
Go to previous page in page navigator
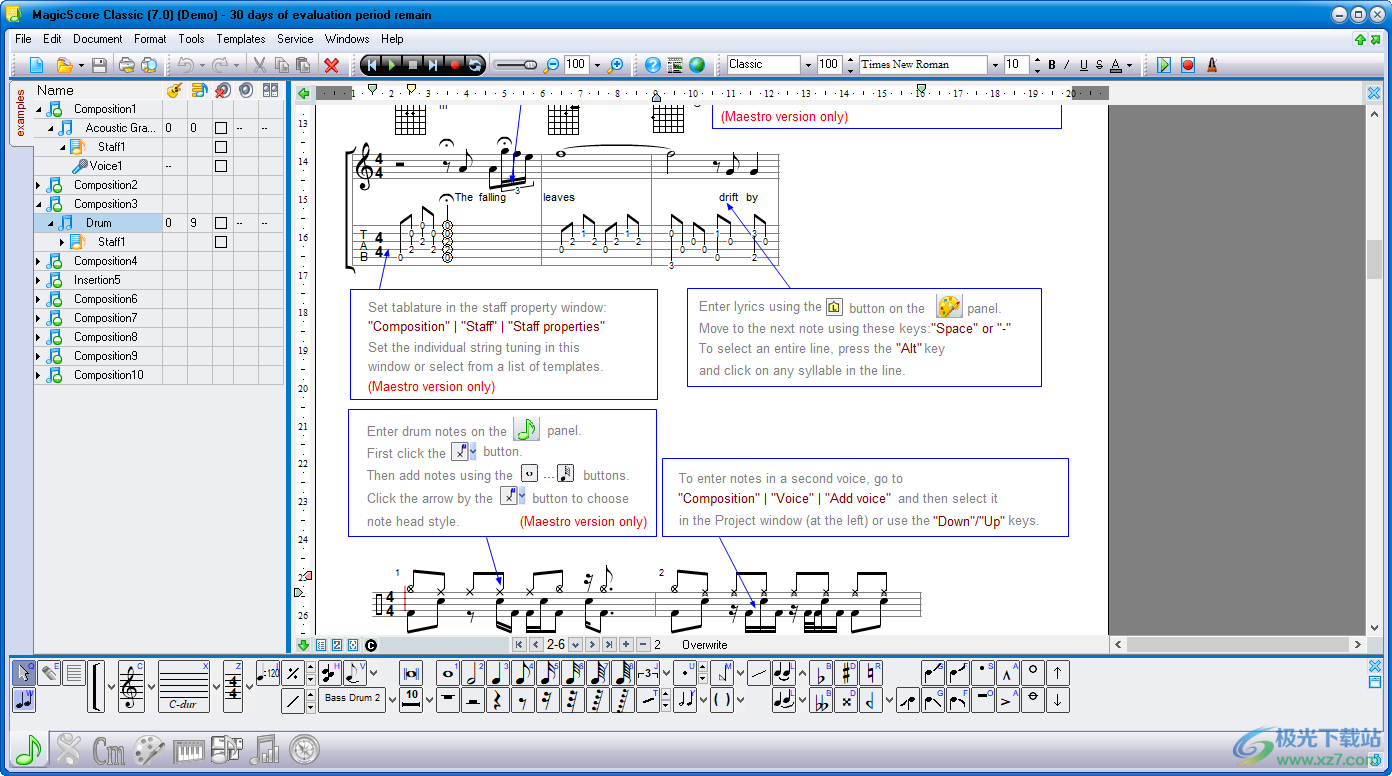(x=536, y=645)
